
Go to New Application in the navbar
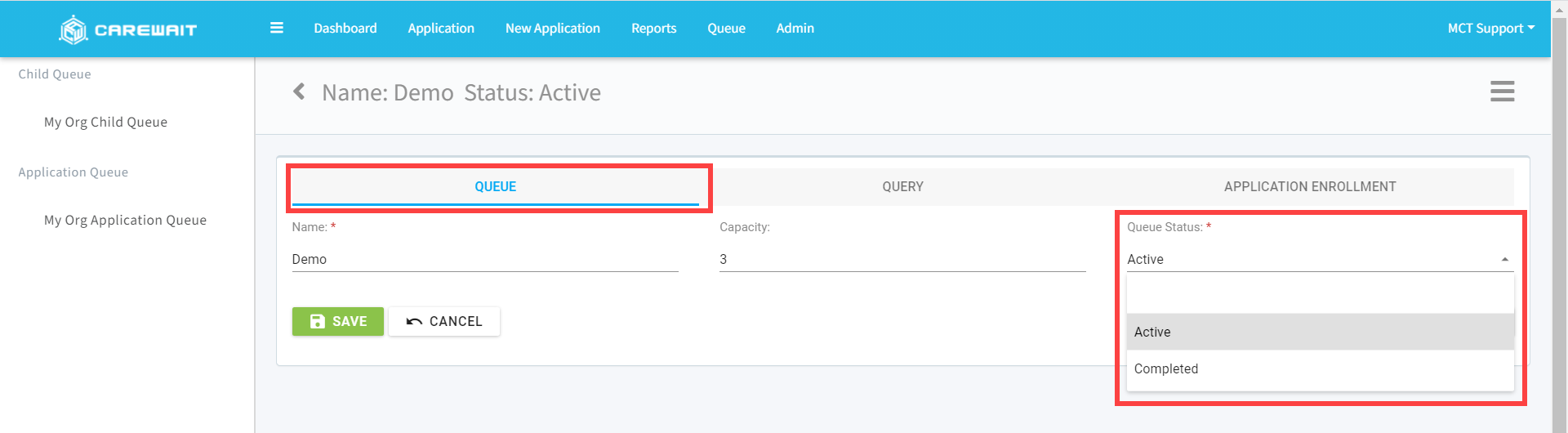point(552,28)
